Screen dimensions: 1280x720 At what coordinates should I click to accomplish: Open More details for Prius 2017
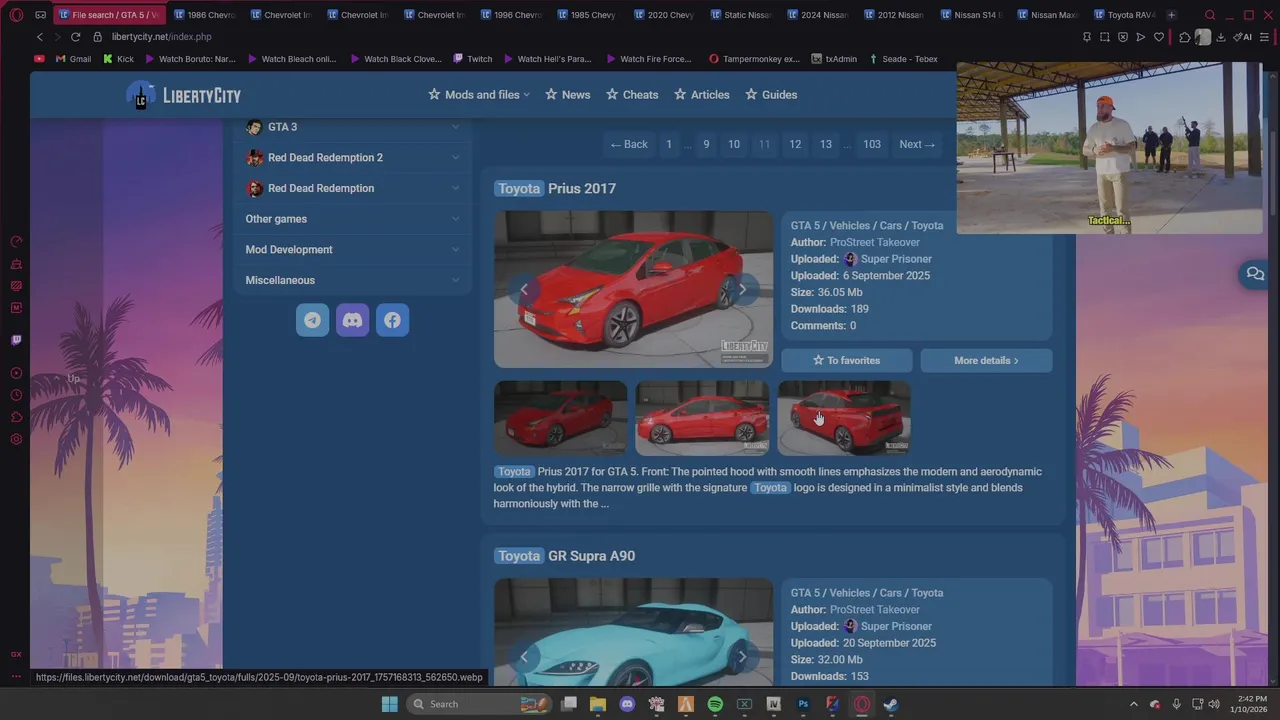coord(986,360)
